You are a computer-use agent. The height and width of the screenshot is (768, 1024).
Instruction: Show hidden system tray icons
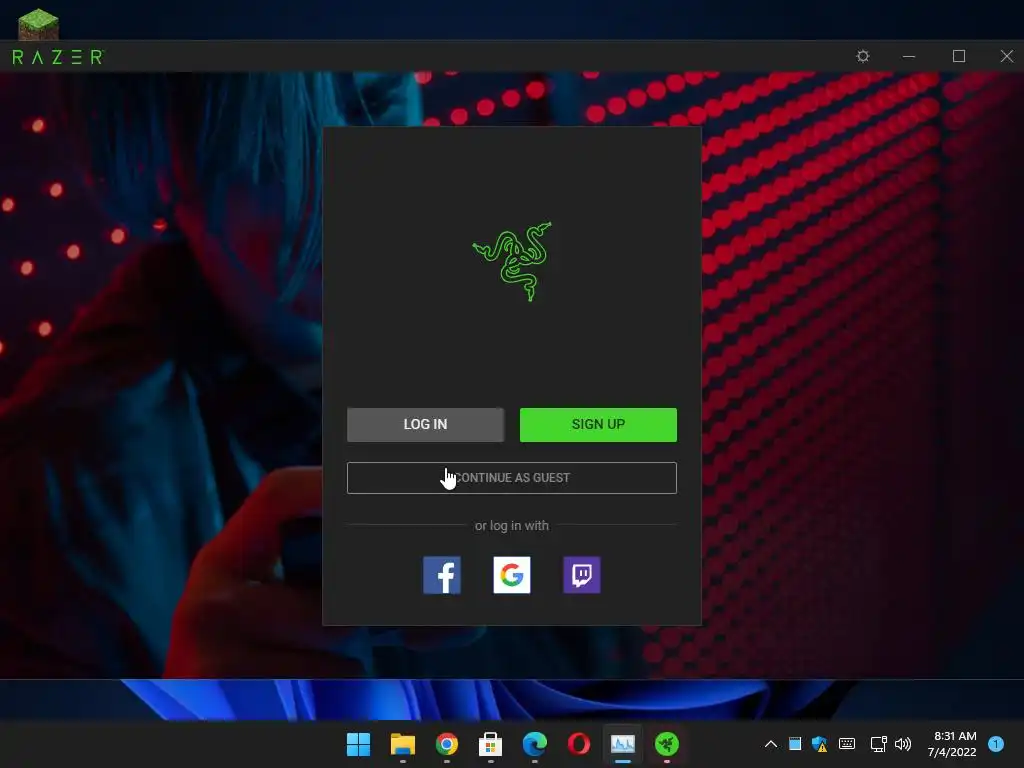pyautogui.click(x=771, y=744)
